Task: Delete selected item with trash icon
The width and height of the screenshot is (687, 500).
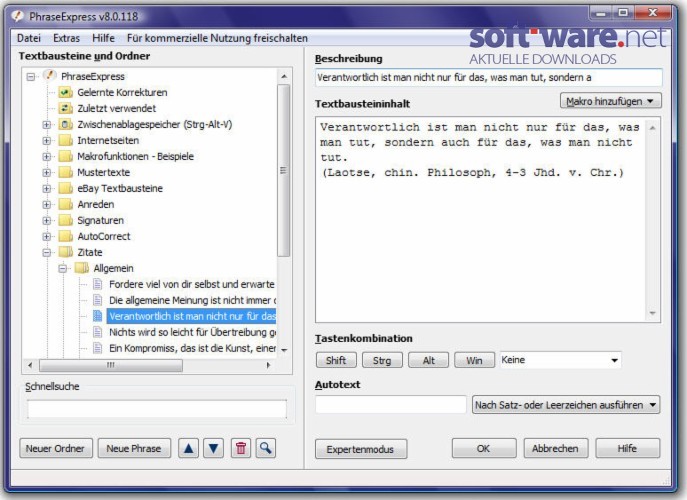Action: (x=241, y=448)
